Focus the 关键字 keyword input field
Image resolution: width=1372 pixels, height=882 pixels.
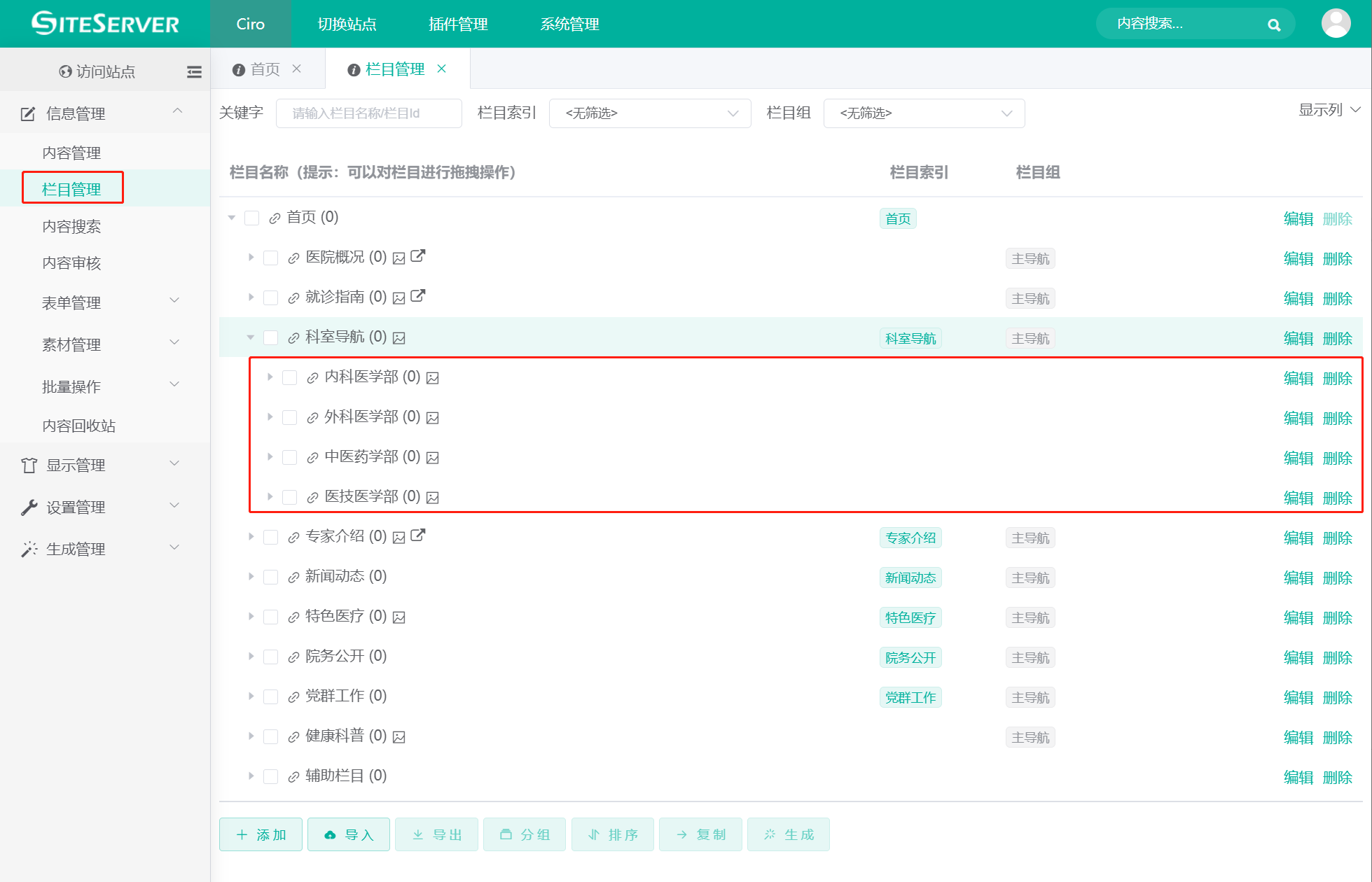click(369, 113)
